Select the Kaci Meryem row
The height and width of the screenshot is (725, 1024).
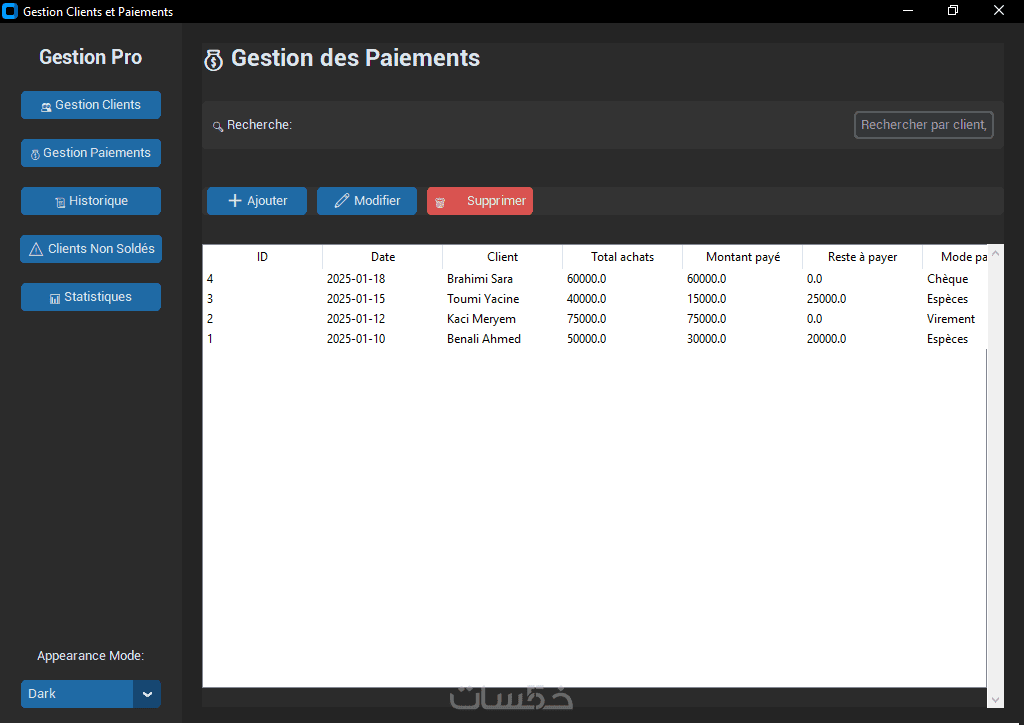(594, 319)
